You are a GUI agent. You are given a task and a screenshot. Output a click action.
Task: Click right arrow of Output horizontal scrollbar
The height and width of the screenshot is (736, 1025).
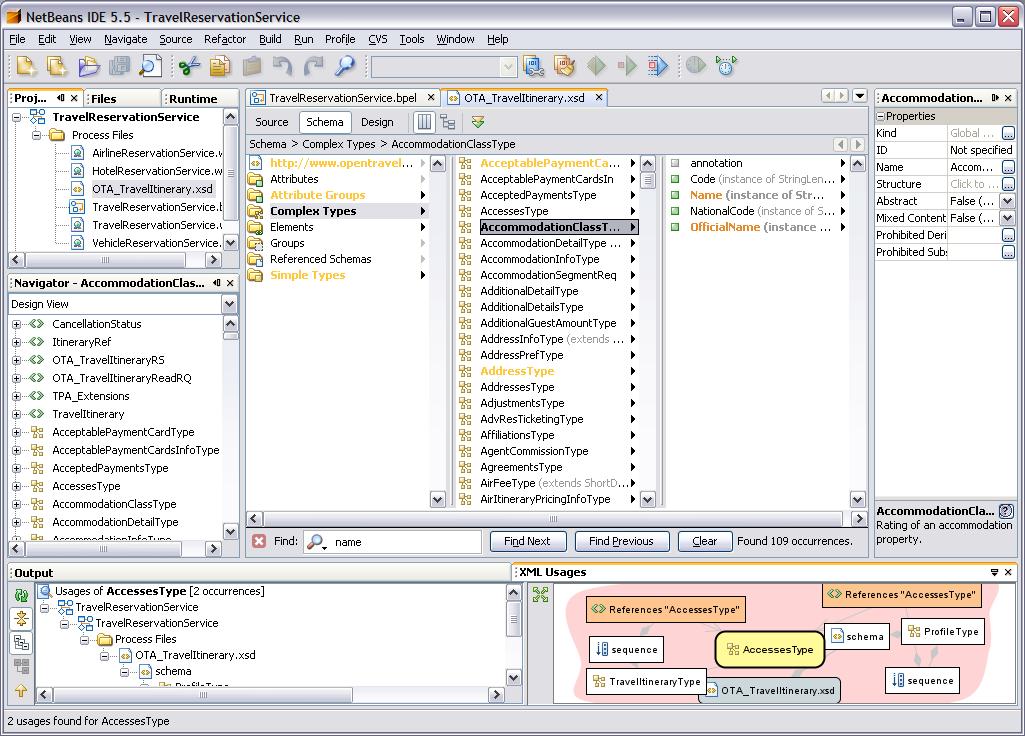(497, 694)
